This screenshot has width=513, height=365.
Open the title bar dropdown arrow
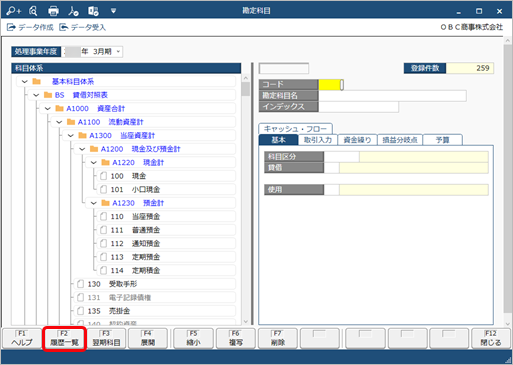click(113, 11)
